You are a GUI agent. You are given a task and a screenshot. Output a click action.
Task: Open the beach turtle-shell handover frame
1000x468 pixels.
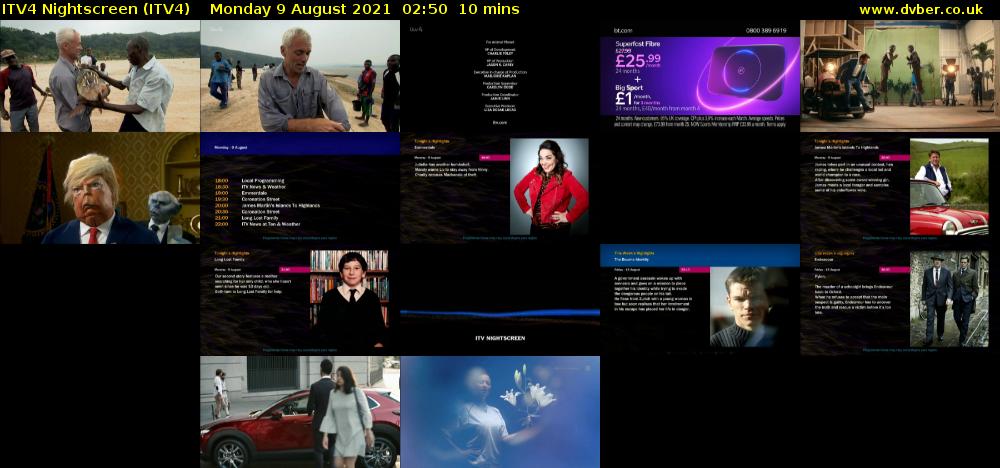click(100, 76)
